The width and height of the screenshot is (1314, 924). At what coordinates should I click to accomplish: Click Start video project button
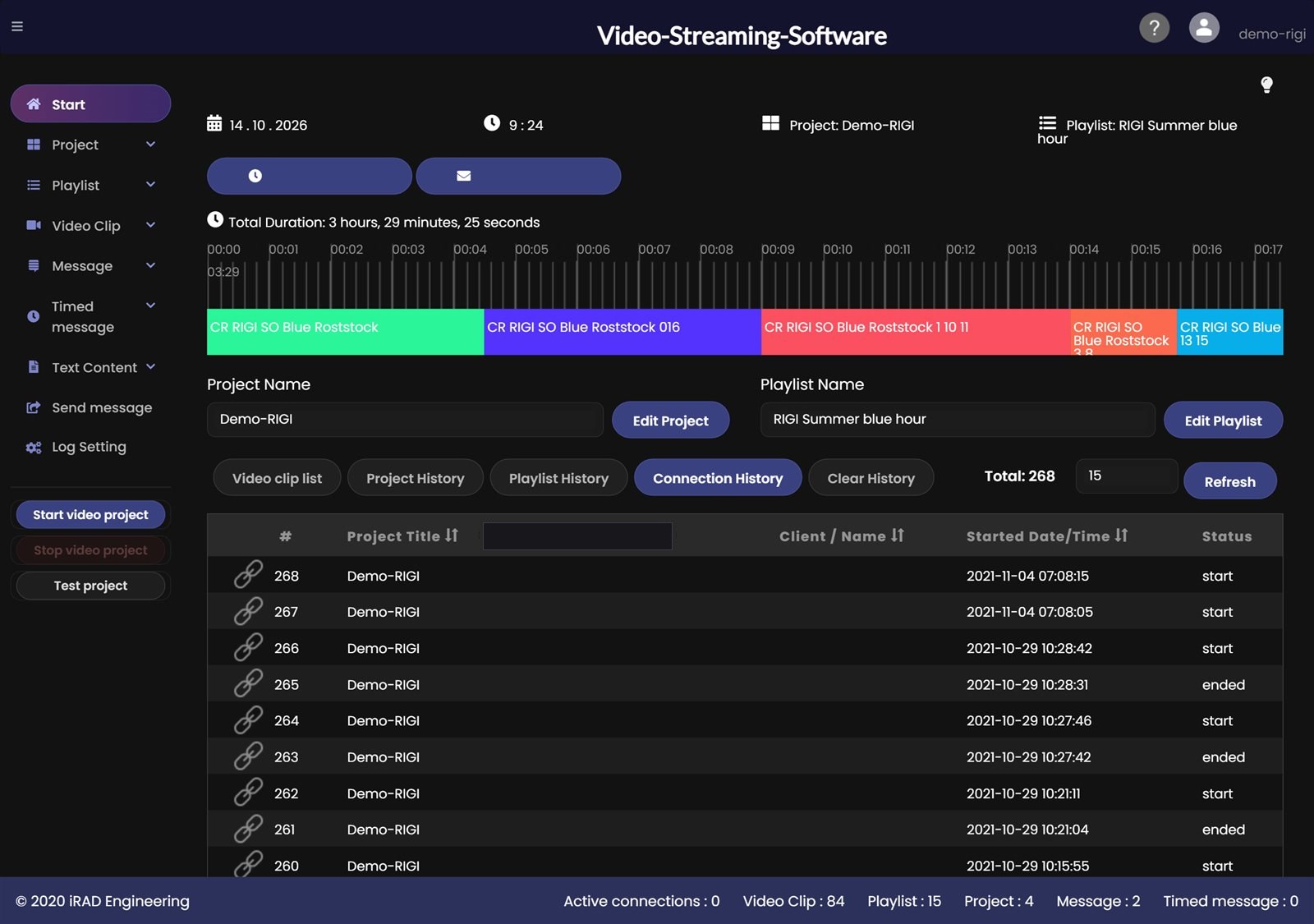(x=90, y=515)
